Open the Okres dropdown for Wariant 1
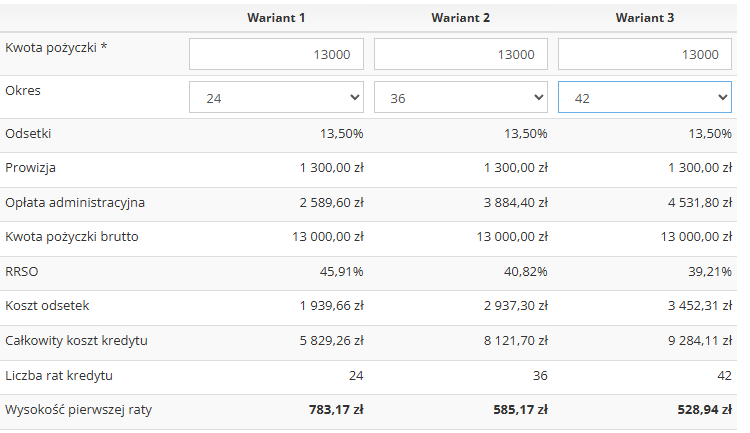This screenshot has width=750, height=433. click(276, 97)
